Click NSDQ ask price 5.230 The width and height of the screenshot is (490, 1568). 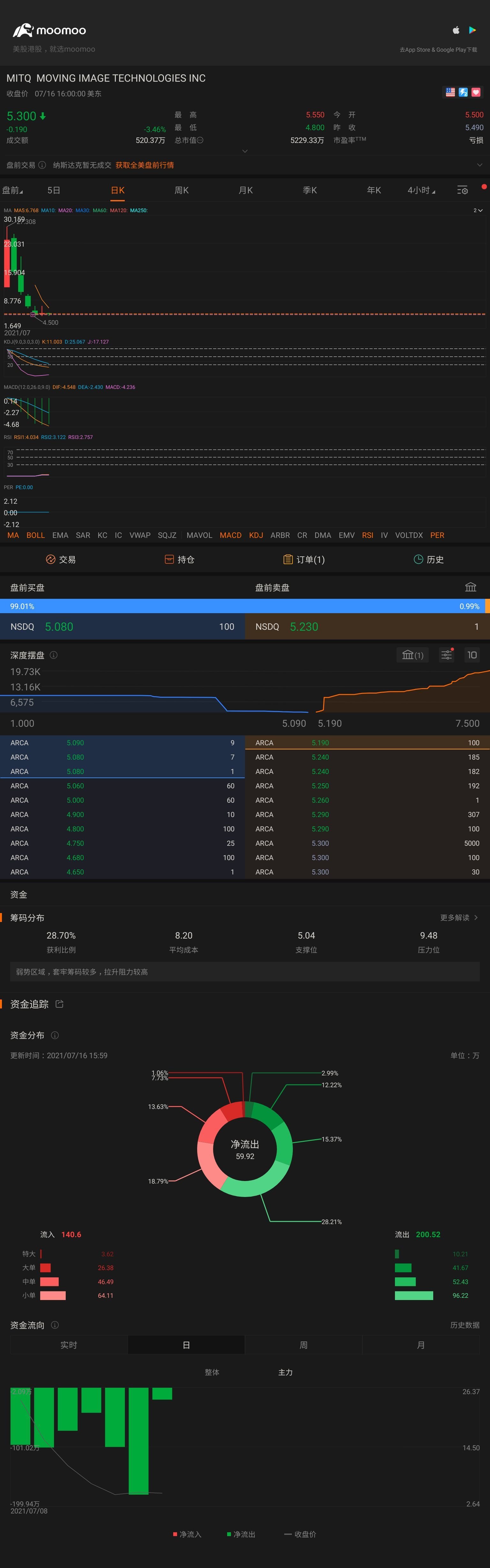(304, 626)
